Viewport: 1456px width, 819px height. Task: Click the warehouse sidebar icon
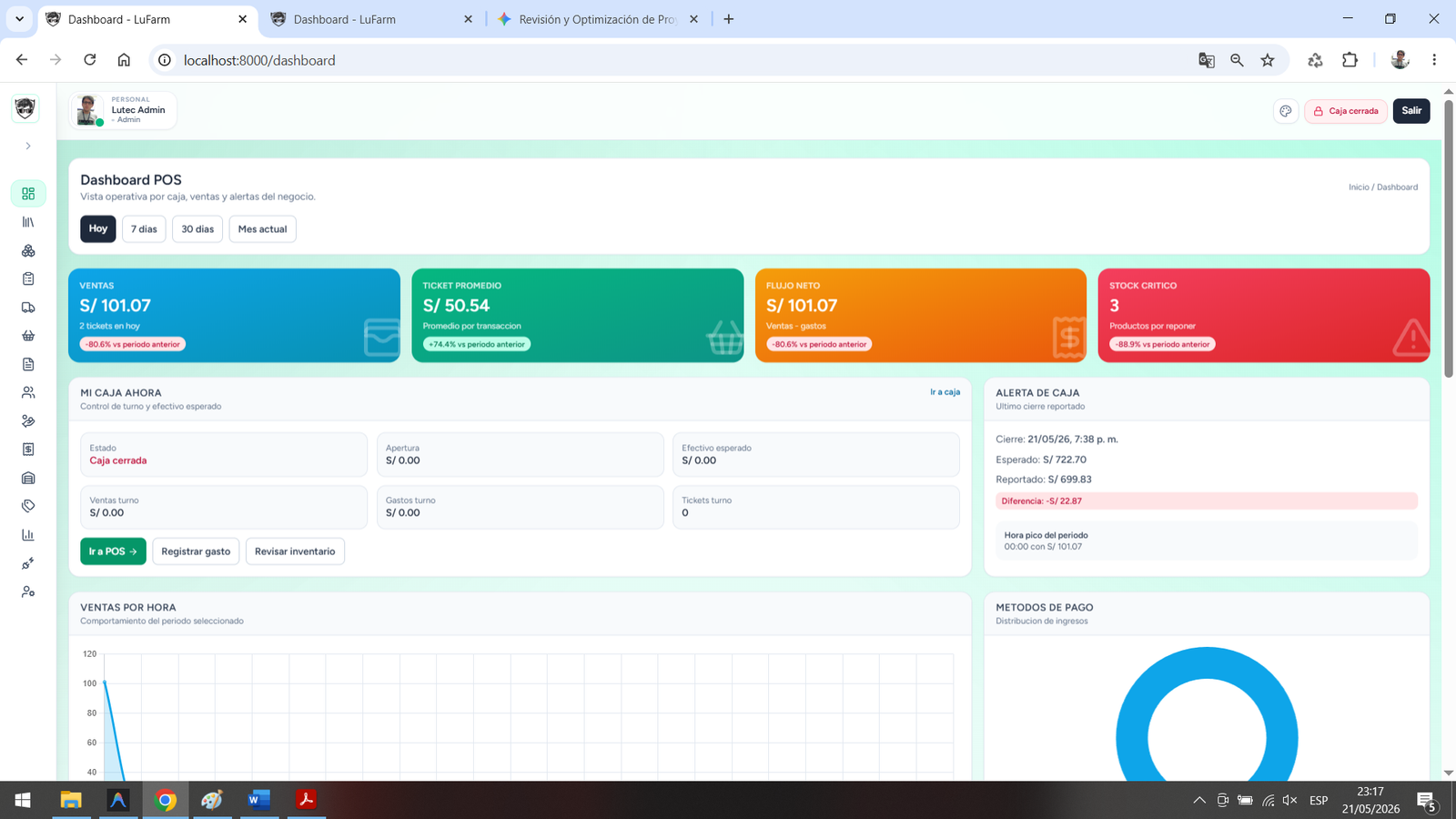pyautogui.click(x=28, y=478)
